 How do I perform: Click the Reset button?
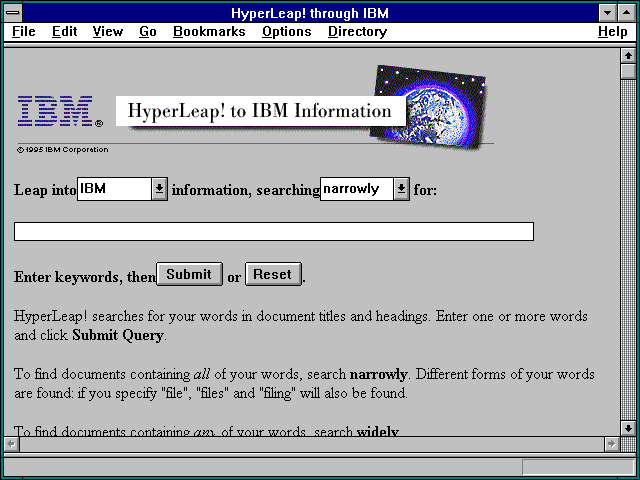273,274
